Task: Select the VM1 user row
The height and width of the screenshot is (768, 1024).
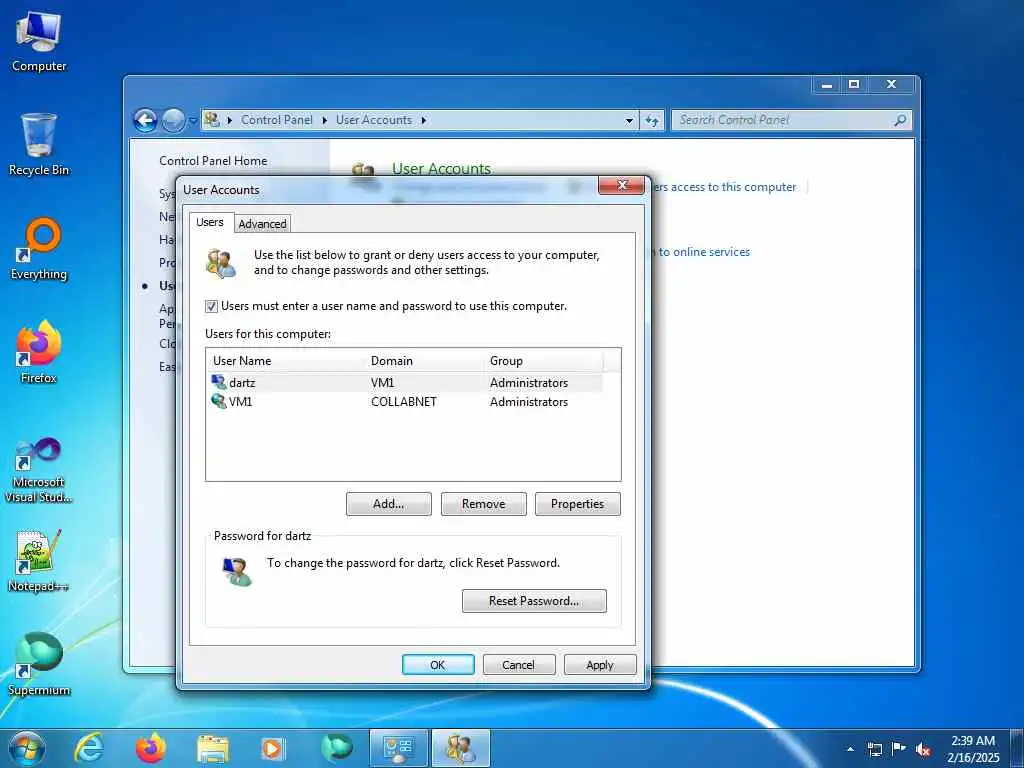Action: 405,402
